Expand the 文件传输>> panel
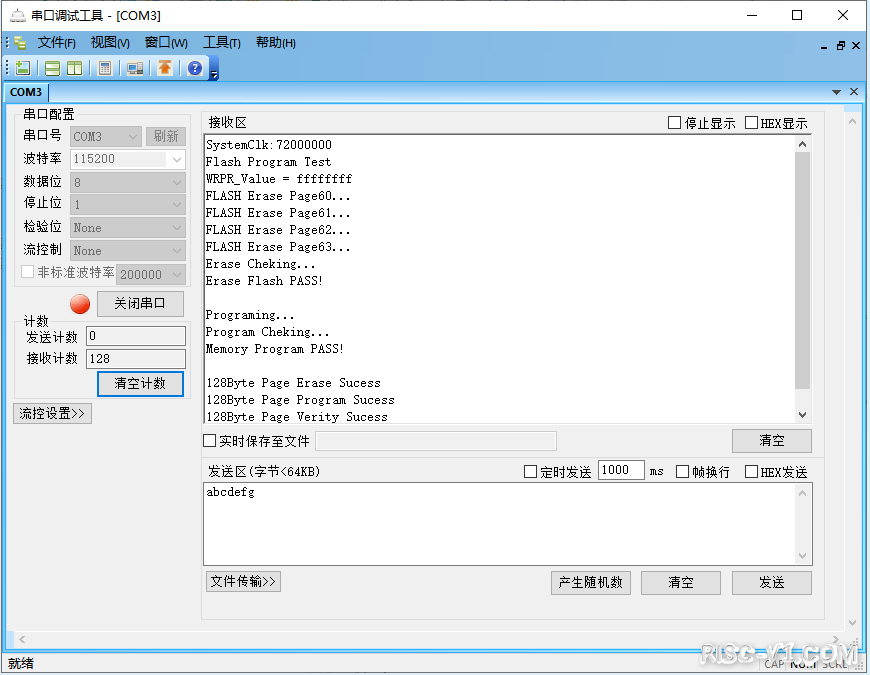The width and height of the screenshot is (870, 675). point(243,581)
